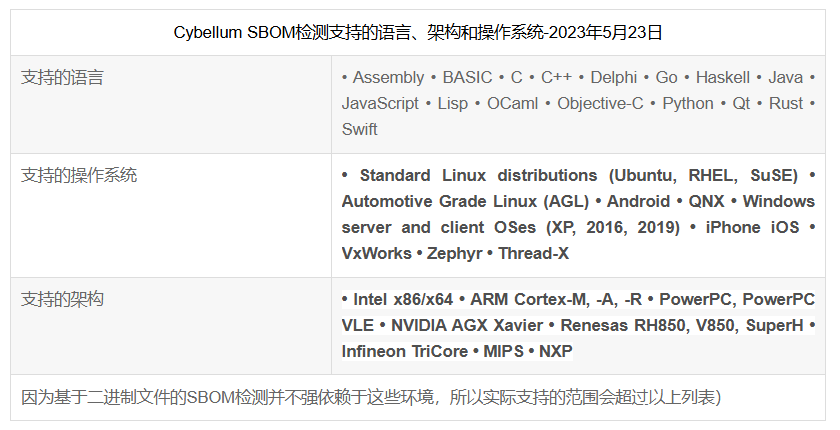Click Objective-C in the languages cell
Screen dimensions: 840x430
point(600,103)
